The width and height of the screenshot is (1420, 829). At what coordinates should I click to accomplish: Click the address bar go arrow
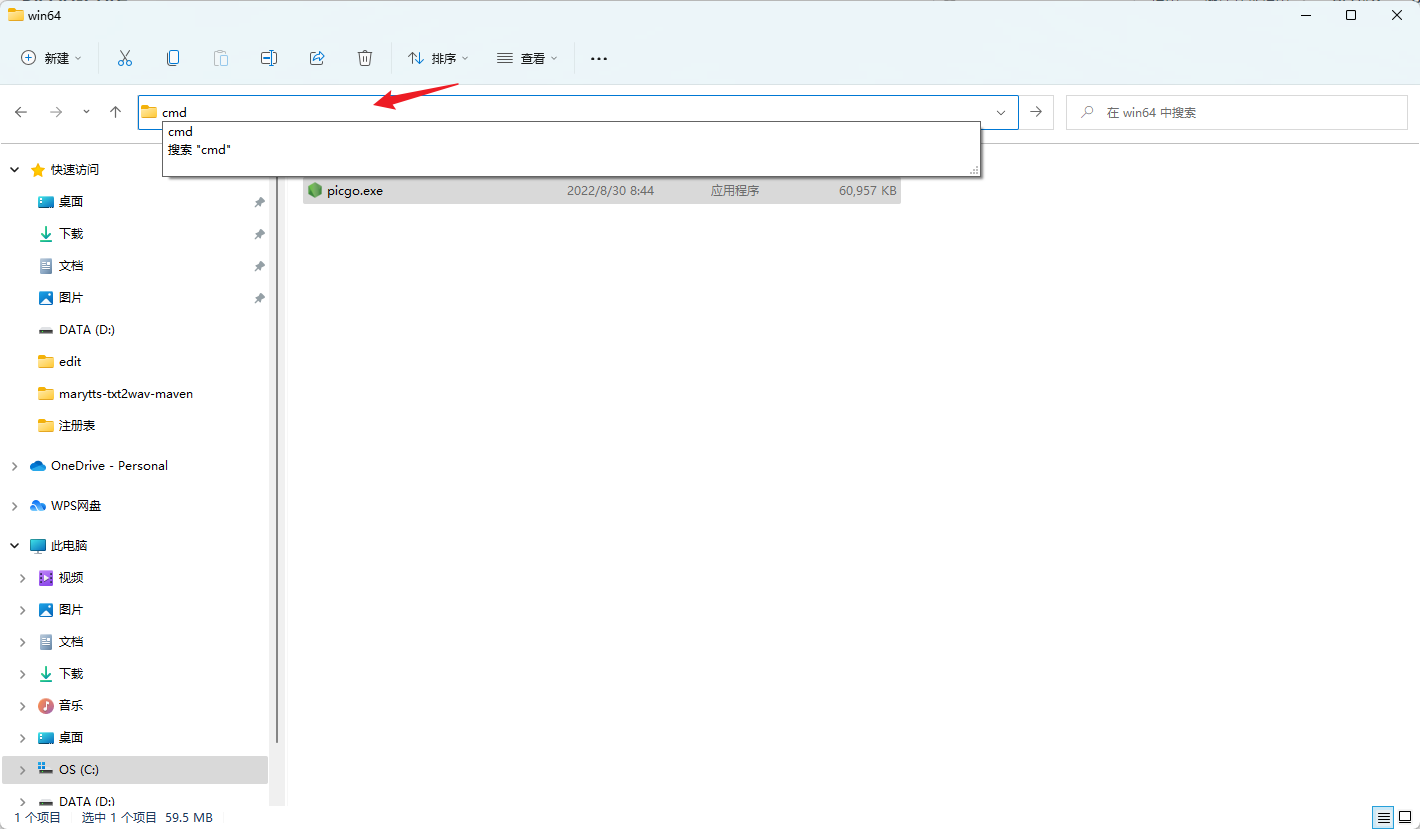pos(1036,112)
